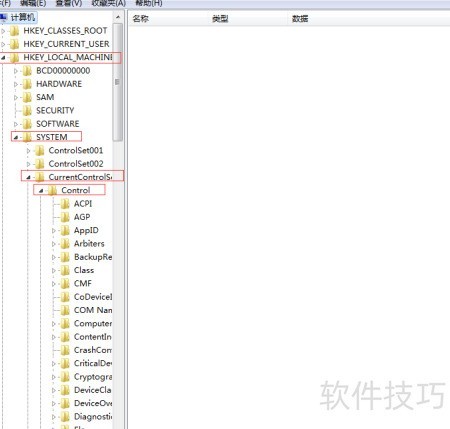The height and width of the screenshot is (429, 450).
Task: Click the 类型 column header
Action: tap(220, 19)
